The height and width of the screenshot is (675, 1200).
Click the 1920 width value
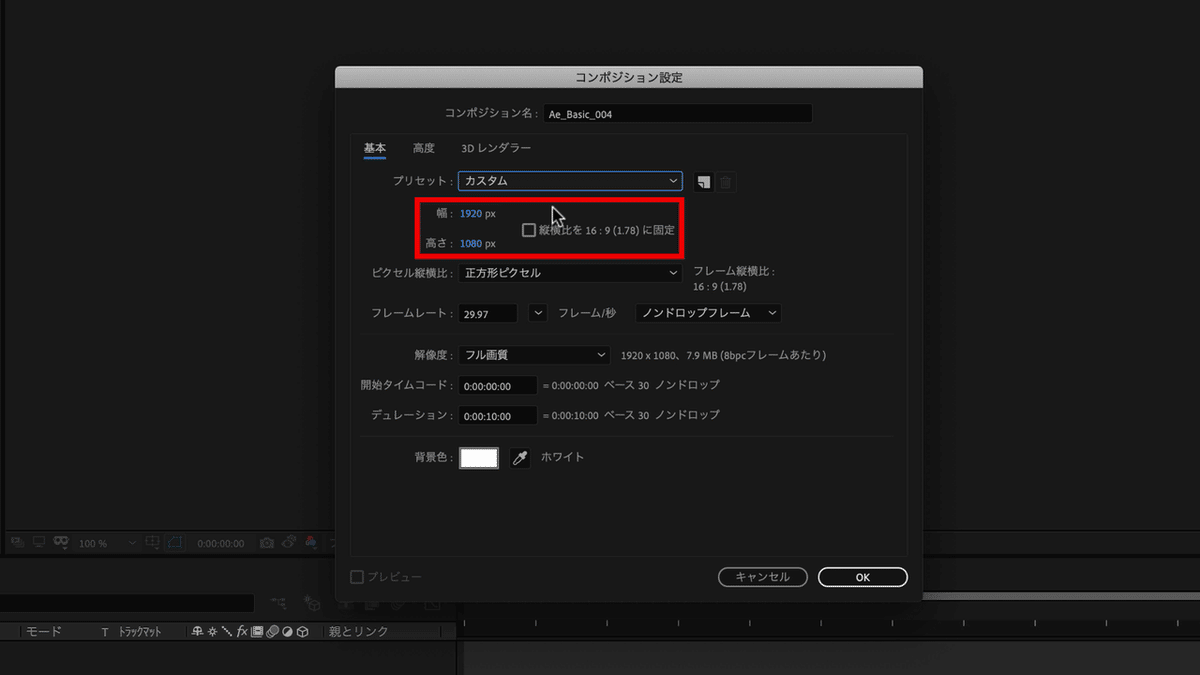tap(471, 213)
